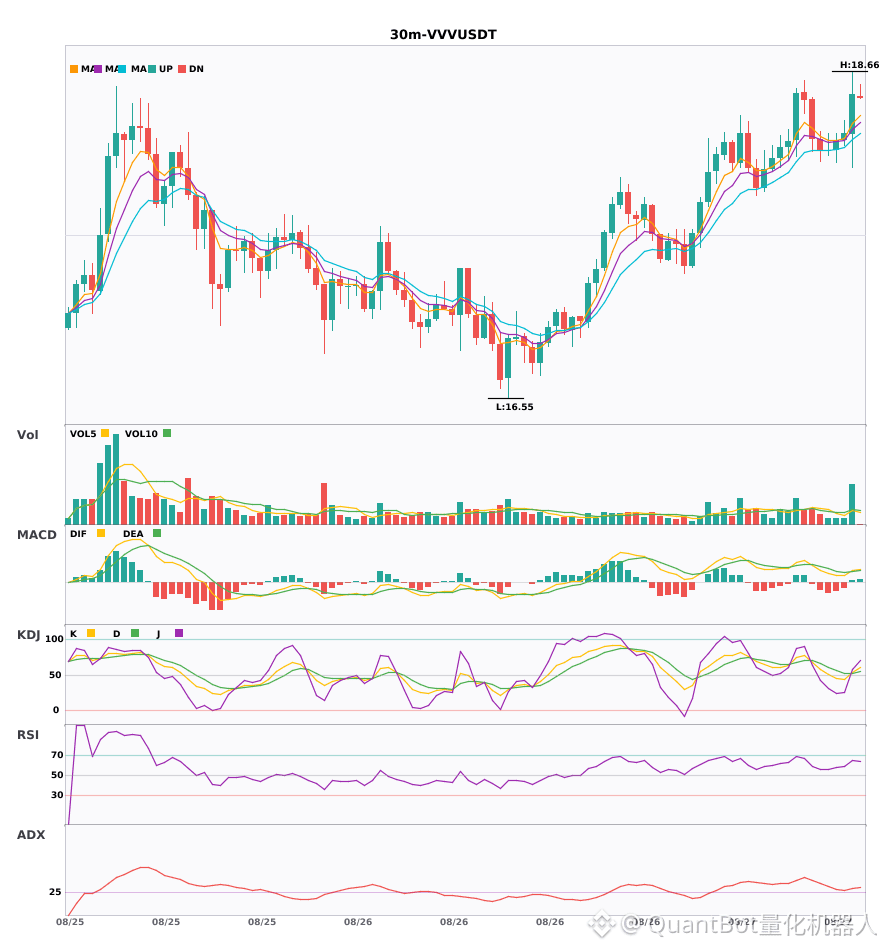
Task: Click the DIF legend text
Action: [x=78, y=534]
